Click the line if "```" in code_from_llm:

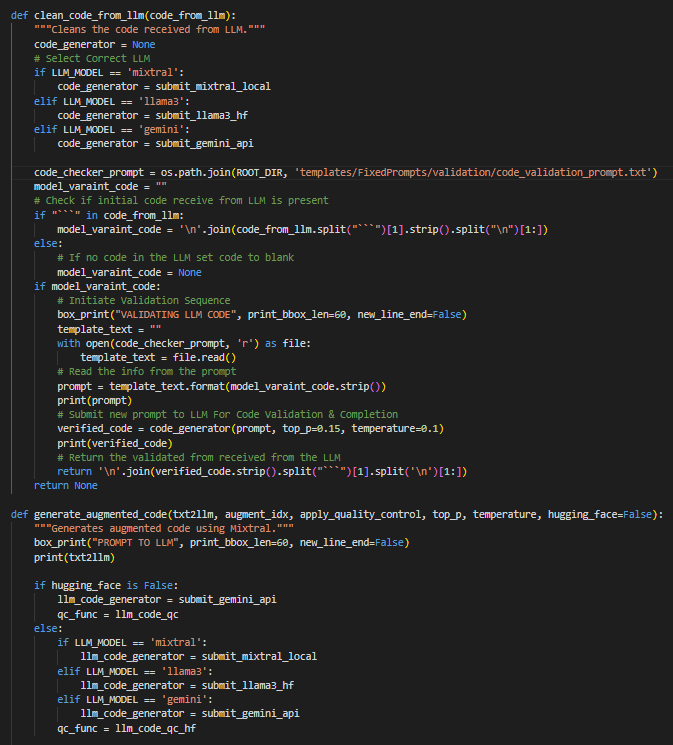tap(109, 215)
